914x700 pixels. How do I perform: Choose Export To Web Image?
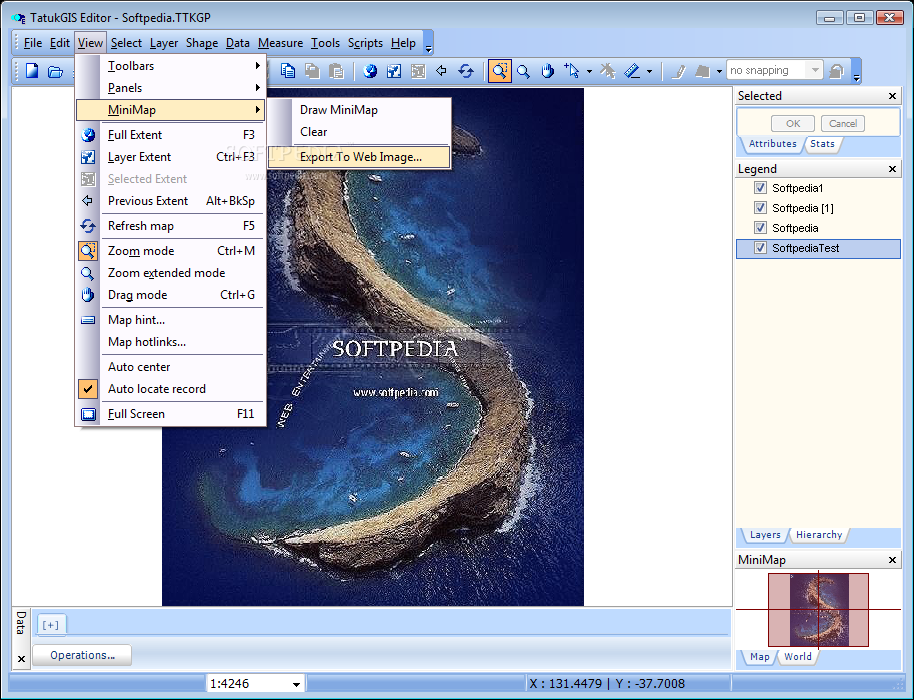(x=359, y=157)
